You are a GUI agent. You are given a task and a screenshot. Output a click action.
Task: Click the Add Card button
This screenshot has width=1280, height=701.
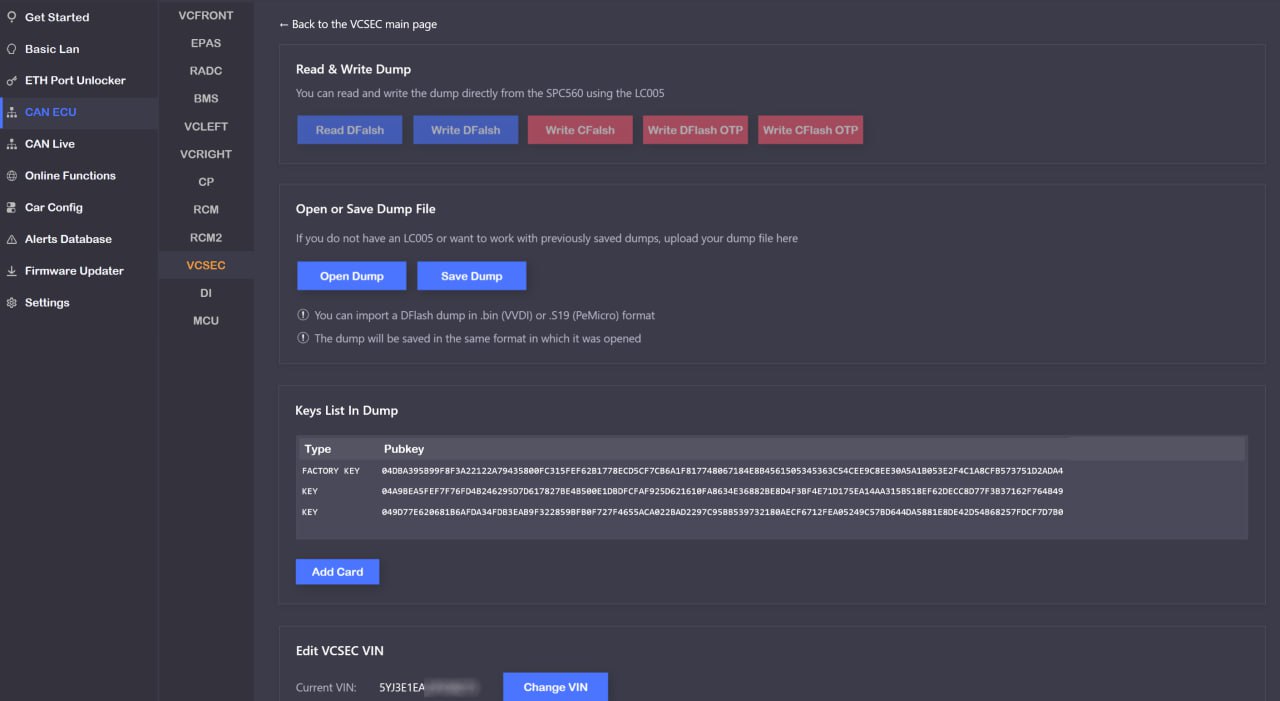[x=337, y=572]
